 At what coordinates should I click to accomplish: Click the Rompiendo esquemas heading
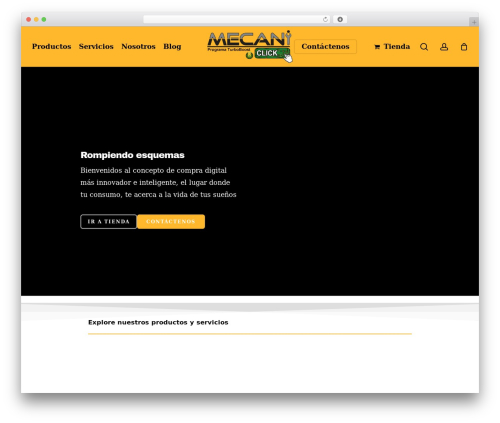click(132, 155)
